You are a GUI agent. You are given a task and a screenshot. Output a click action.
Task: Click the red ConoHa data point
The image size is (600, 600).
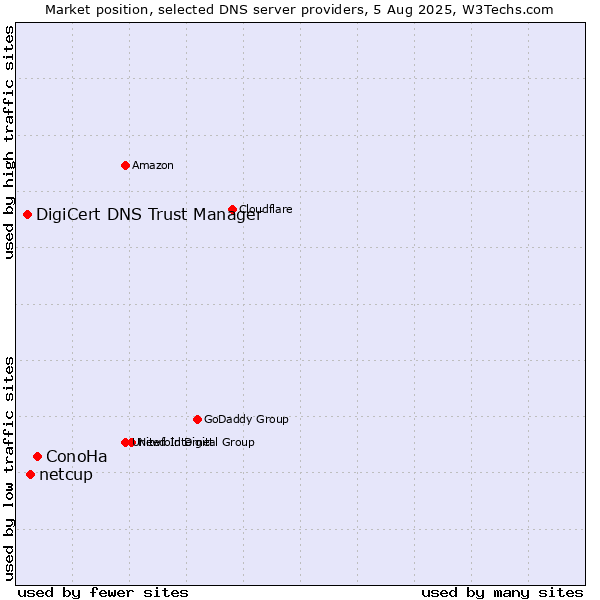[37, 457]
